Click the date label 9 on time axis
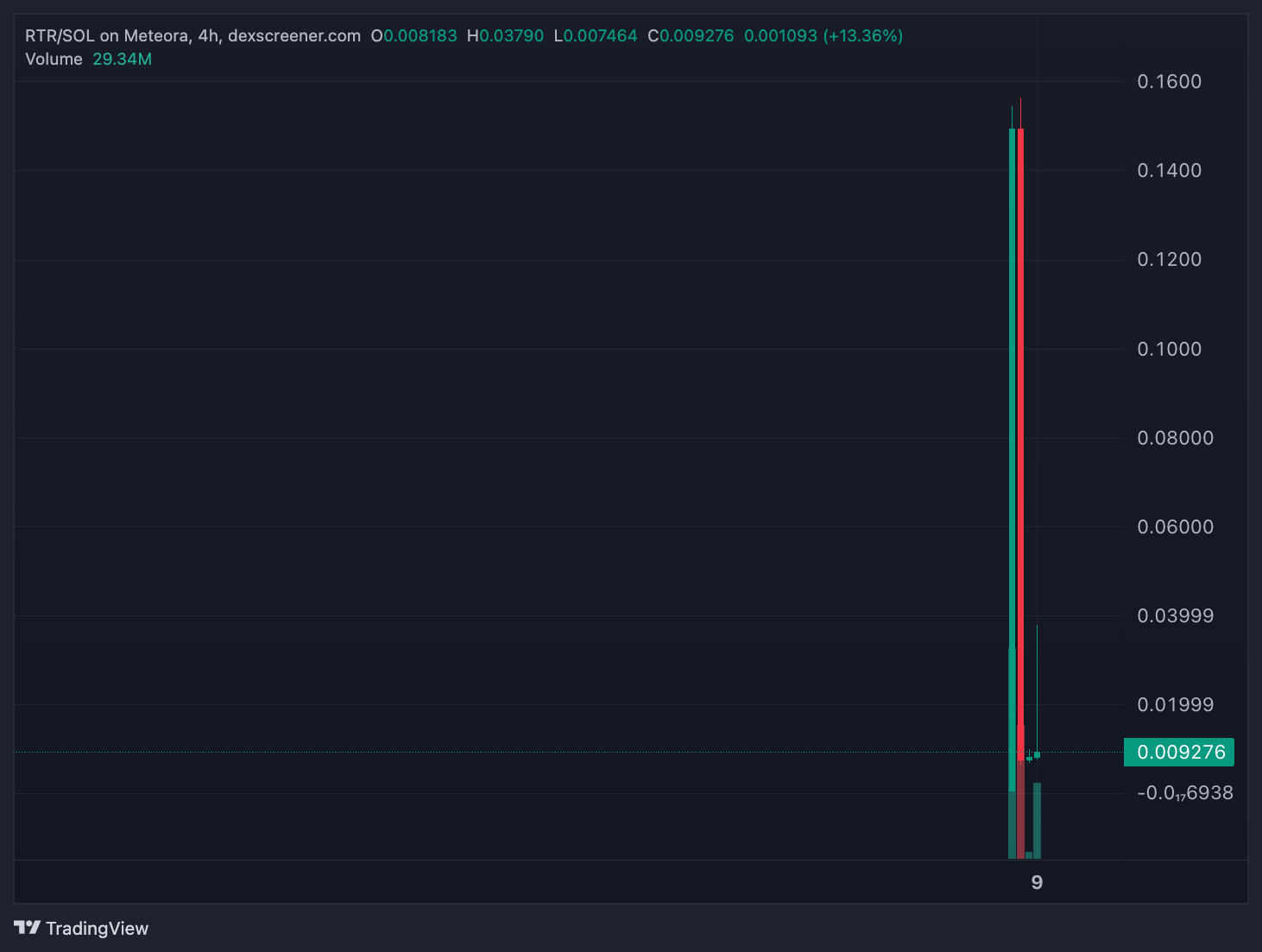 point(1037,882)
